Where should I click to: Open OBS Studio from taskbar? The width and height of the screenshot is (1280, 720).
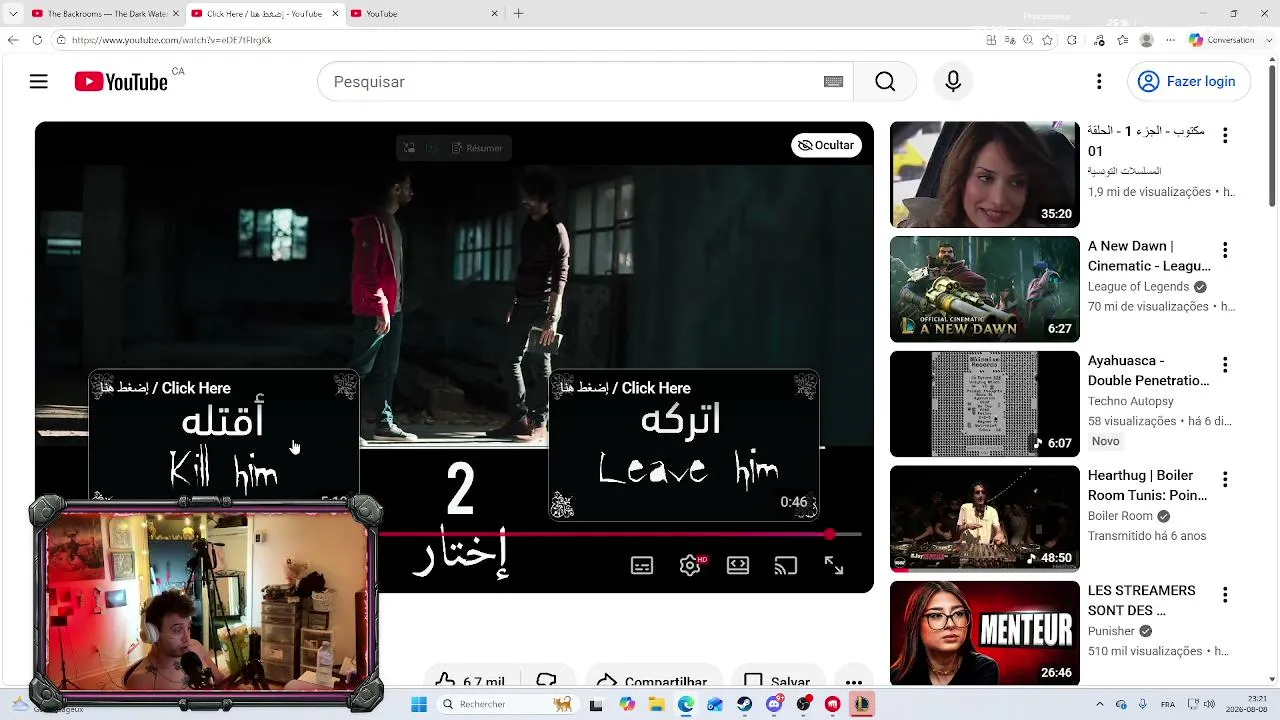[x=803, y=704]
